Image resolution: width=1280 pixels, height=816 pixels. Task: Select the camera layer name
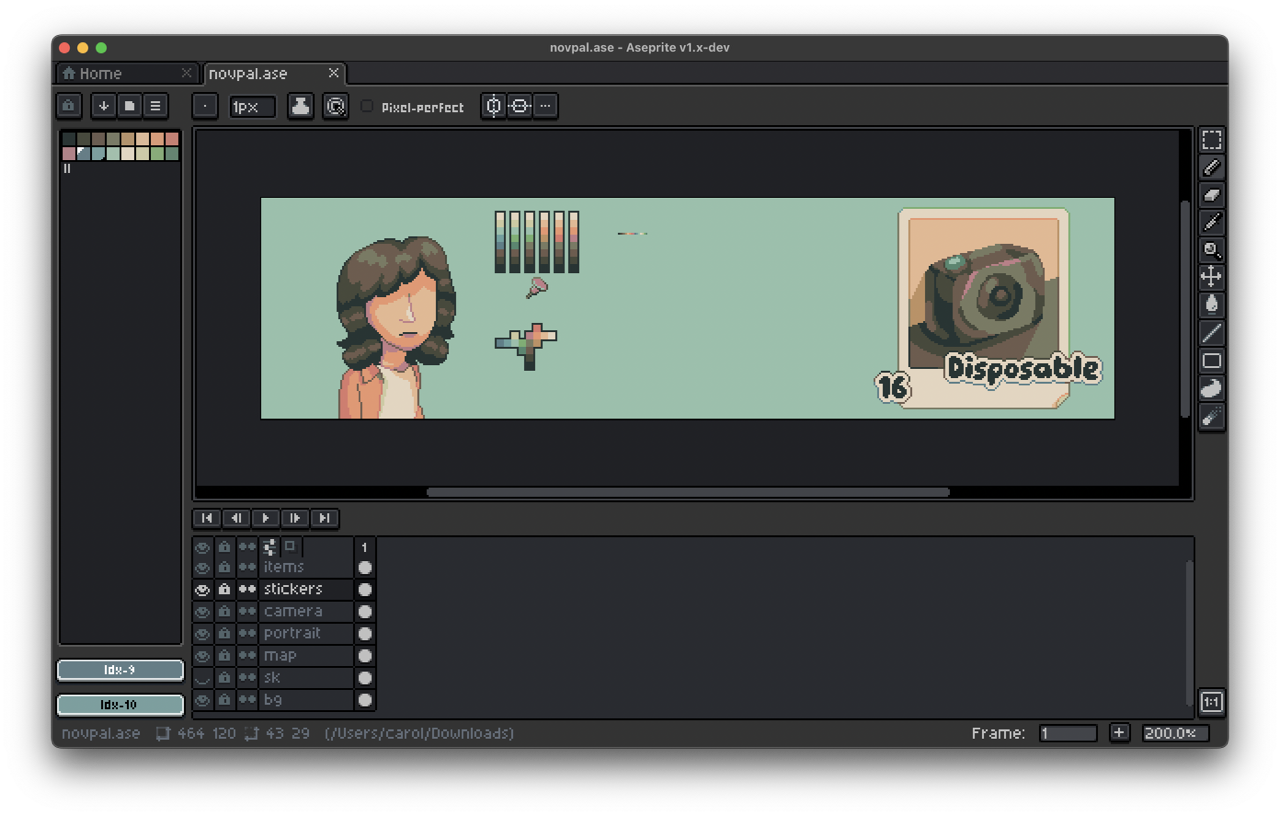pyautogui.click(x=305, y=612)
